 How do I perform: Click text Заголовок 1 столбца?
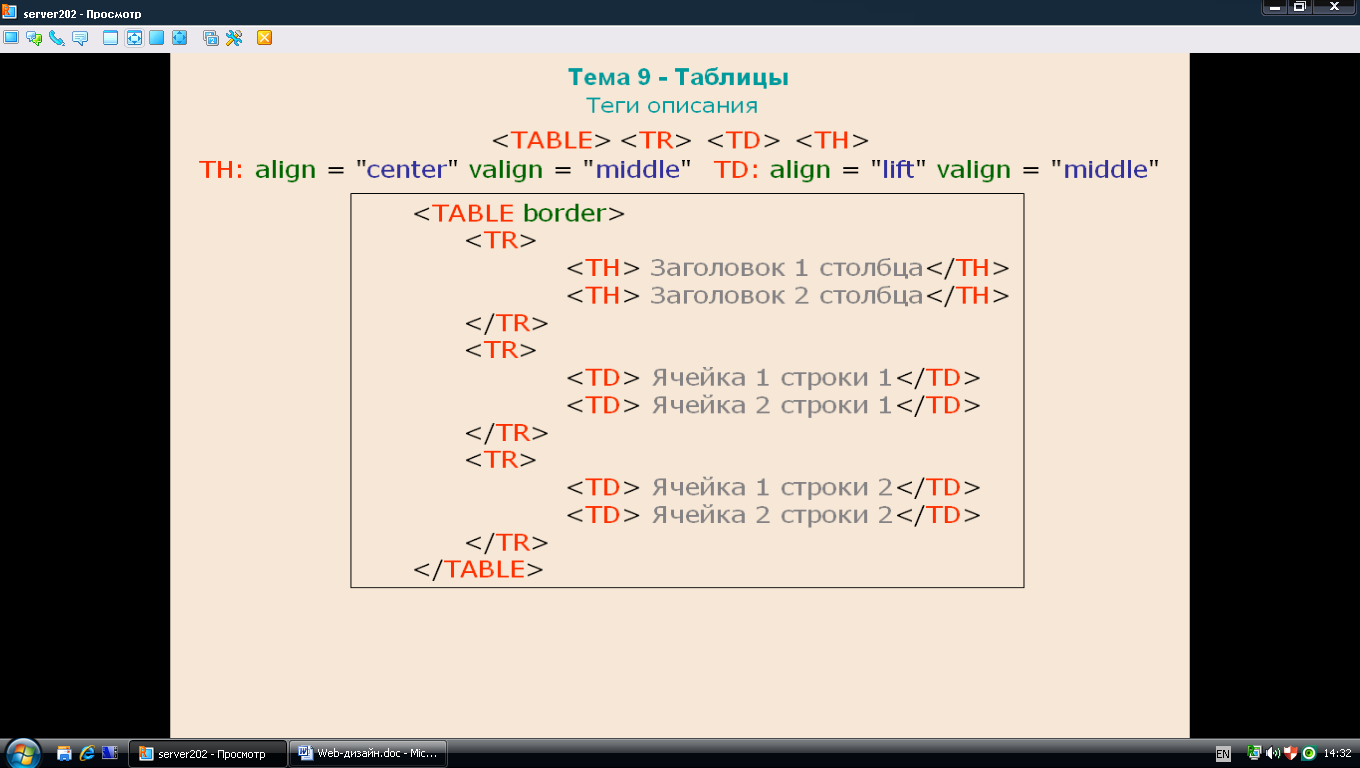pyautogui.click(x=786, y=268)
